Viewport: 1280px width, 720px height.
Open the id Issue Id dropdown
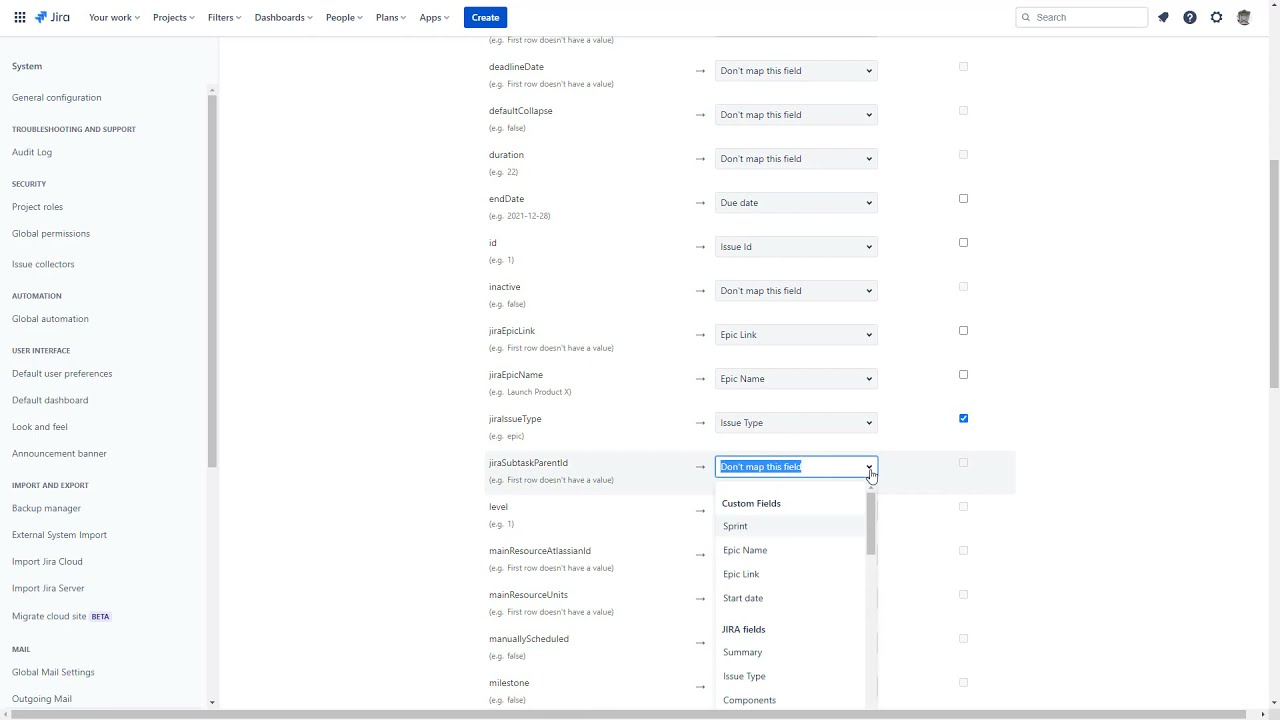tap(796, 247)
